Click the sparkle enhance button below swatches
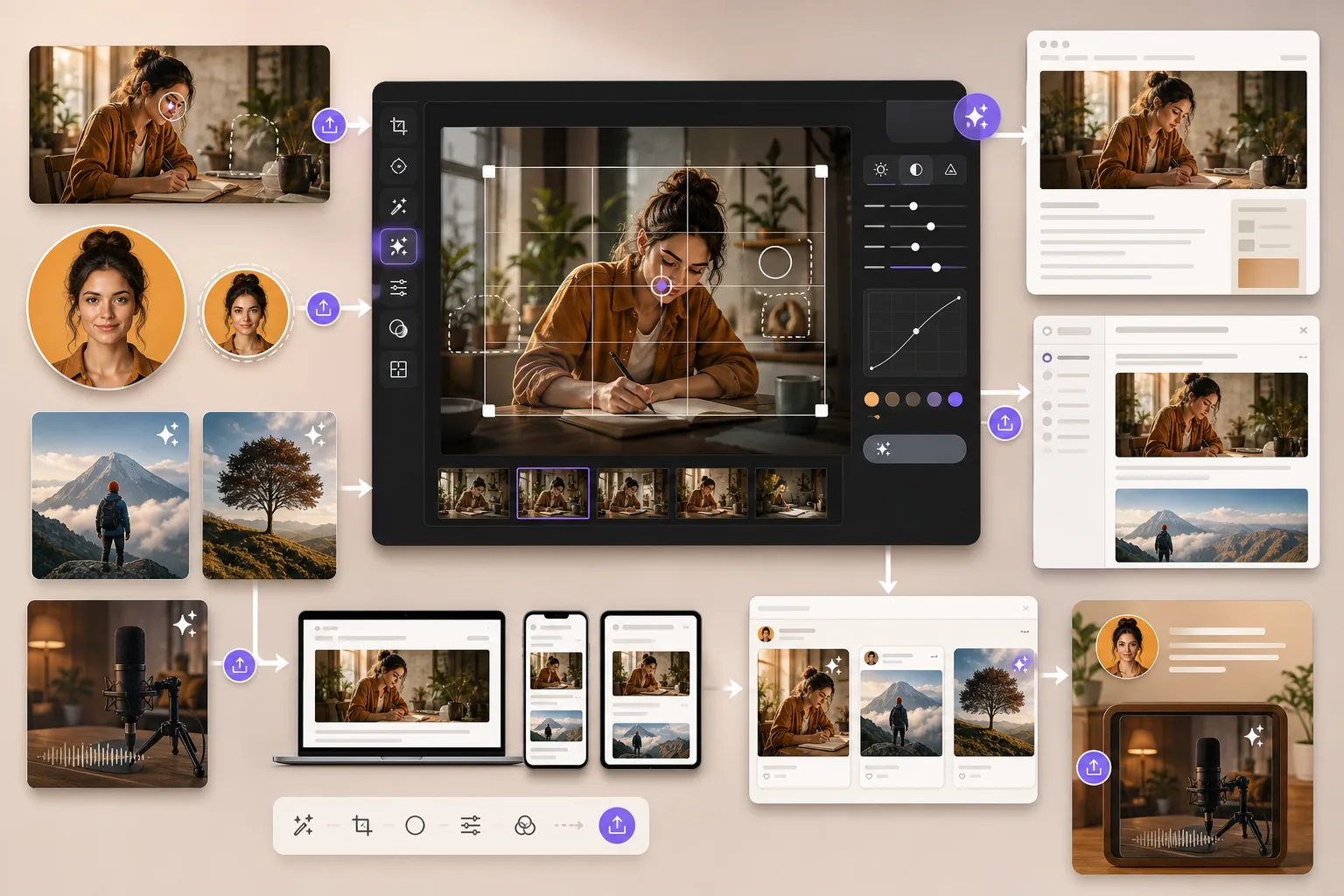This screenshot has width=1344, height=896. pyautogui.click(x=914, y=449)
